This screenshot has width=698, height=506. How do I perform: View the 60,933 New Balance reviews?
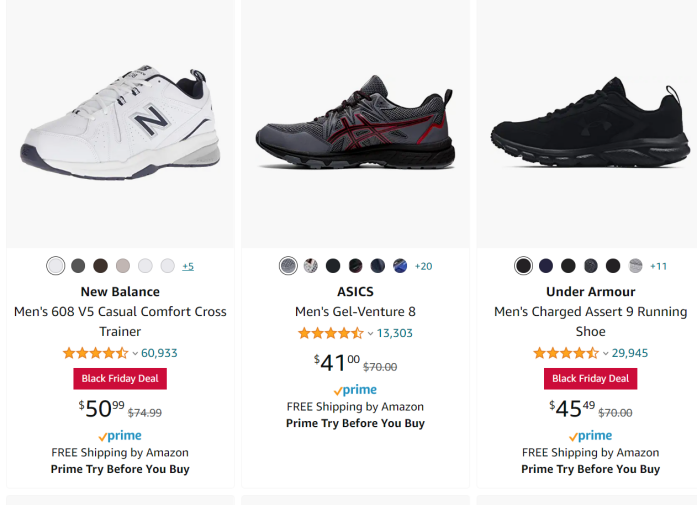160,353
